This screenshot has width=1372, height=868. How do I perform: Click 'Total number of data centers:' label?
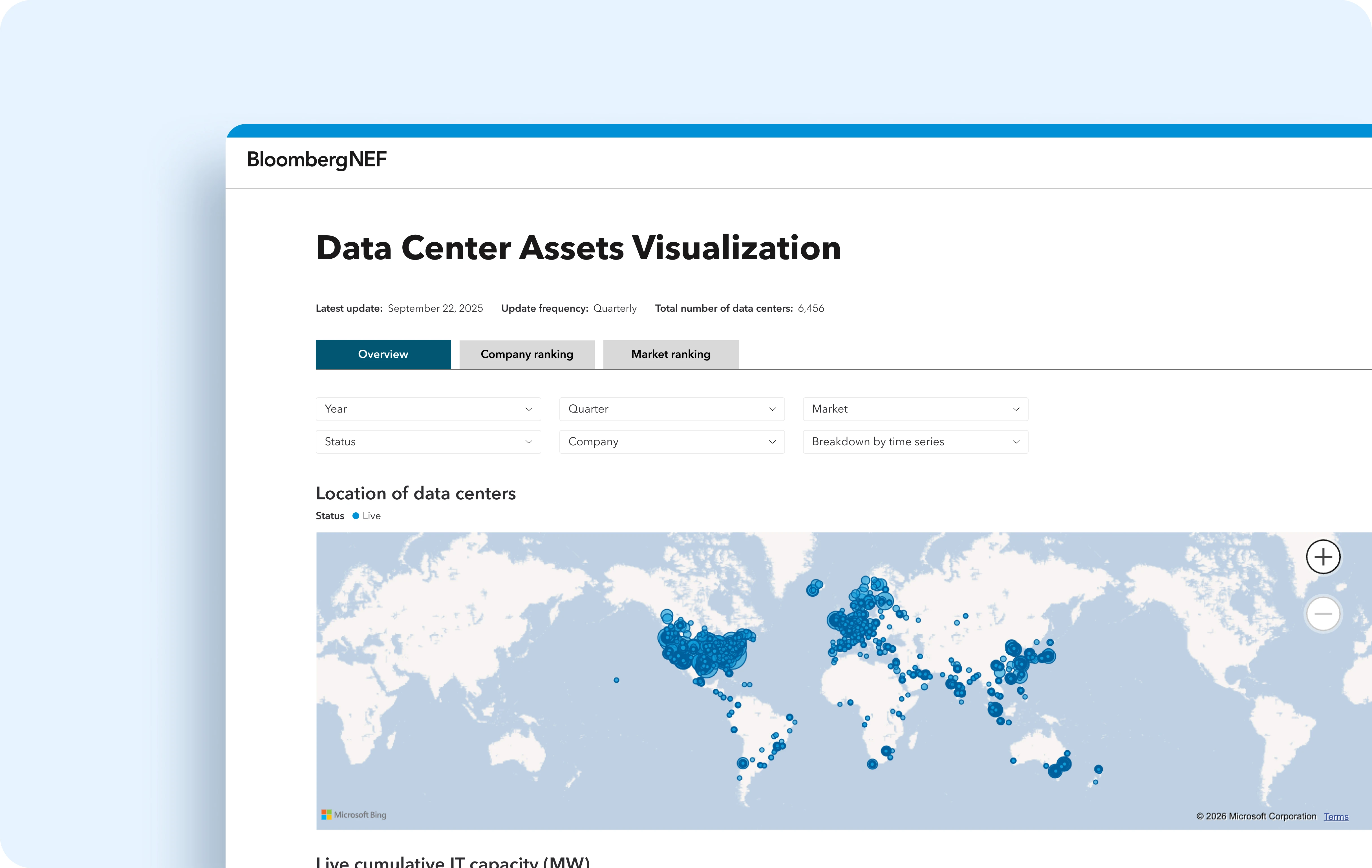724,308
